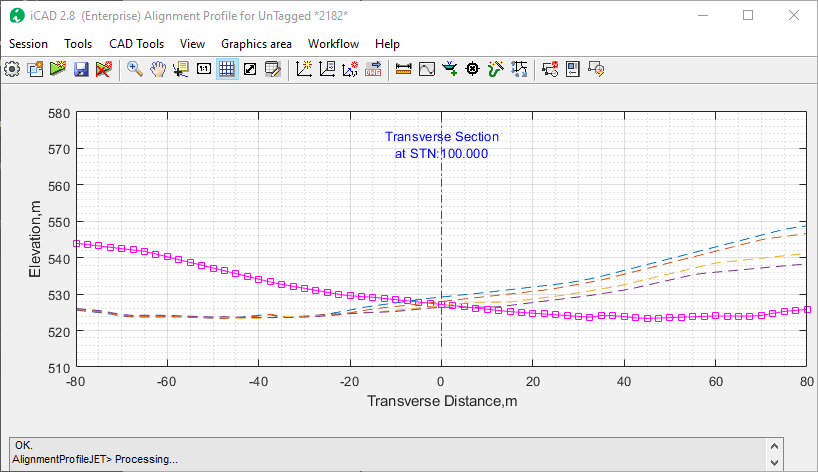
Task: Open the CAD Tools menu
Action: coord(136,44)
